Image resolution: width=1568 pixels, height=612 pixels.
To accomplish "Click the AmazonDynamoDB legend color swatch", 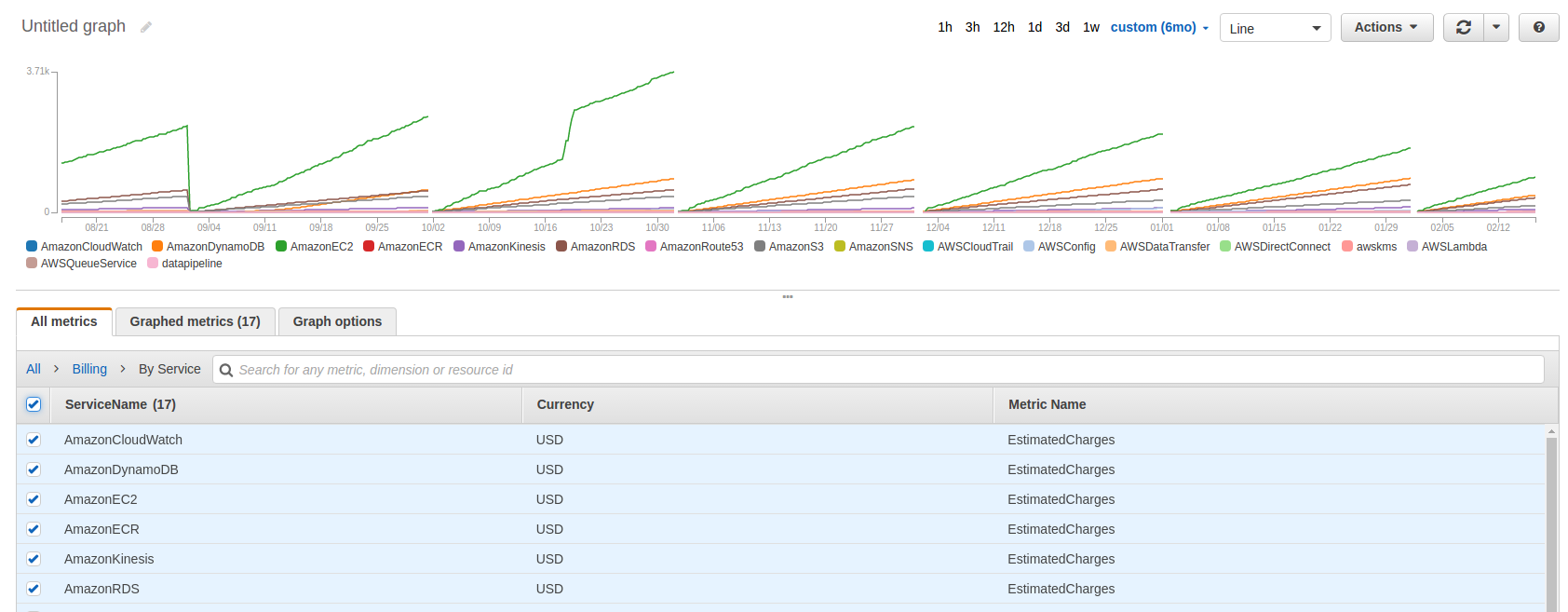I will (x=157, y=246).
